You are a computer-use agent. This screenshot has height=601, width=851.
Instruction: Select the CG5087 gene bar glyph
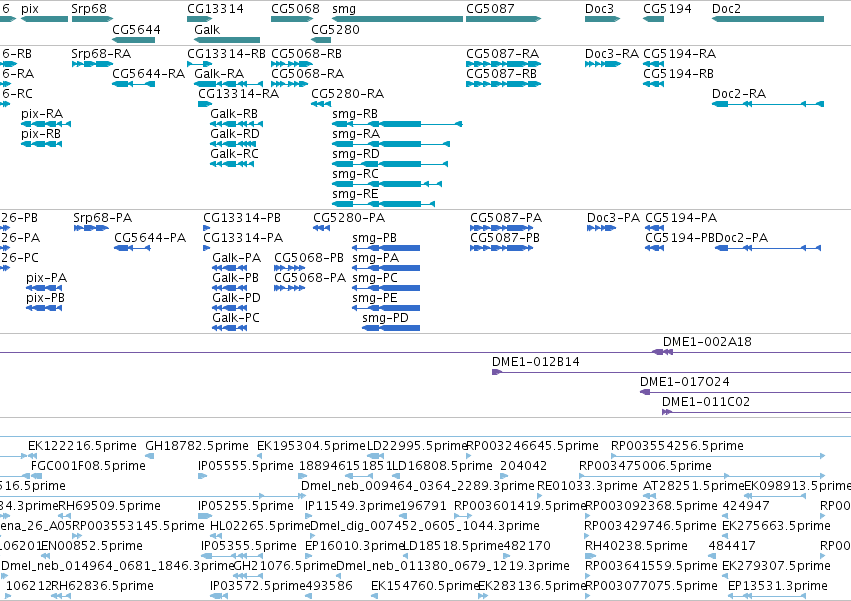[504, 19]
